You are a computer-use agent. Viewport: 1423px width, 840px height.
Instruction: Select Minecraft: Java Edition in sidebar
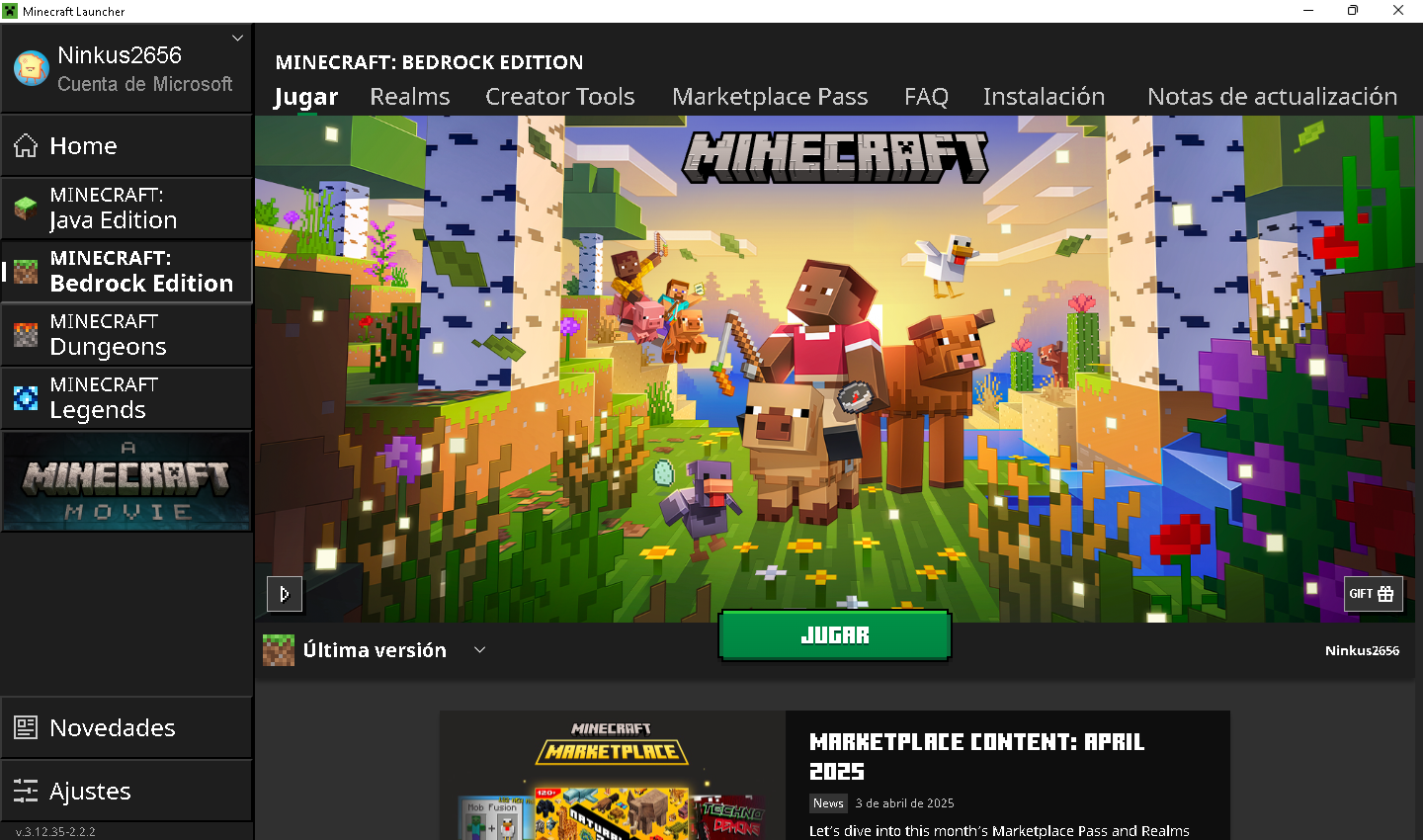click(x=126, y=208)
